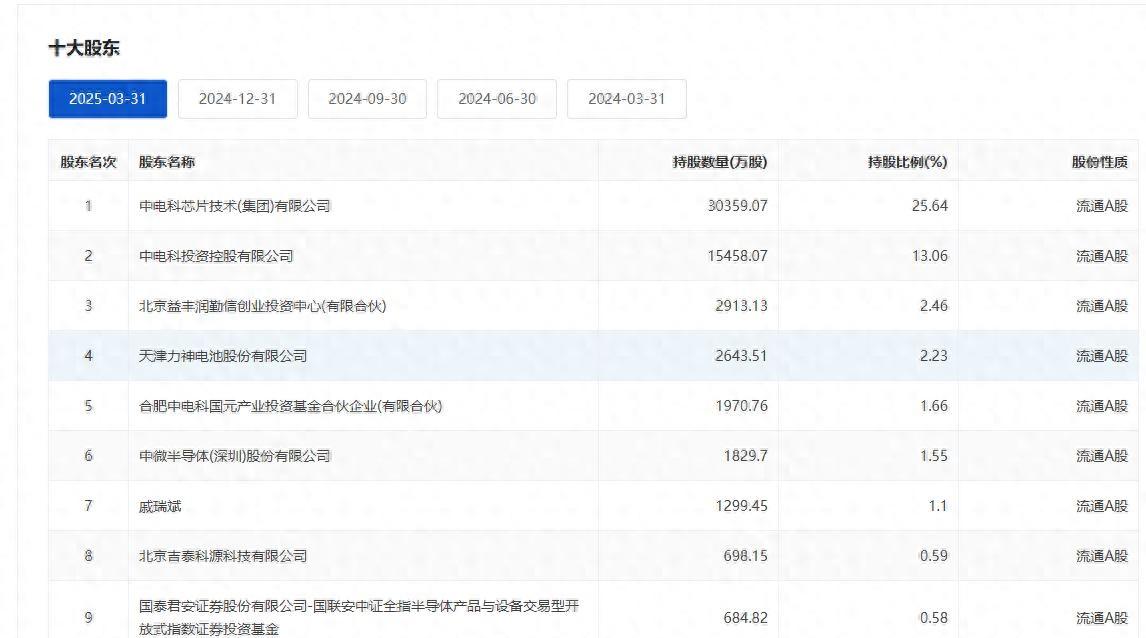The width and height of the screenshot is (1146, 638).
Task: Select 北京益丰润勤信创业投资中心(有限合伙) name
Action: [262, 306]
